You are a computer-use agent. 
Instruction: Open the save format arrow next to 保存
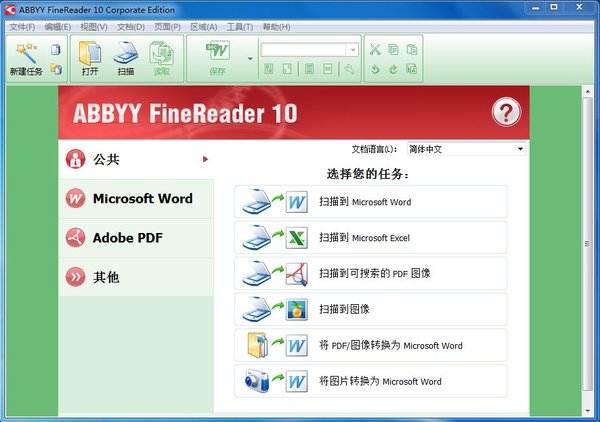pos(250,59)
